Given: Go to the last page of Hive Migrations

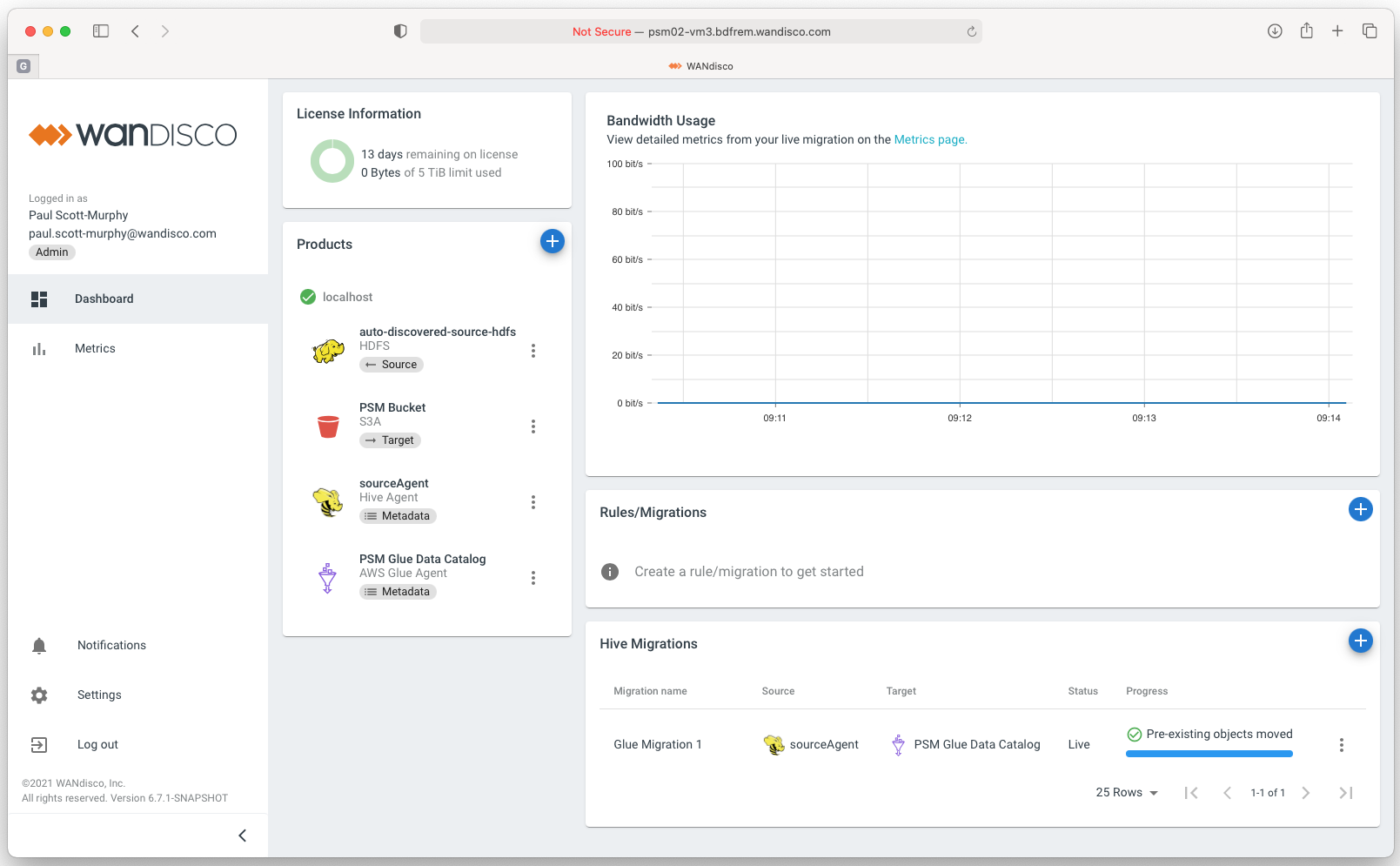Looking at the screenshot, I should pos(1346,793).
